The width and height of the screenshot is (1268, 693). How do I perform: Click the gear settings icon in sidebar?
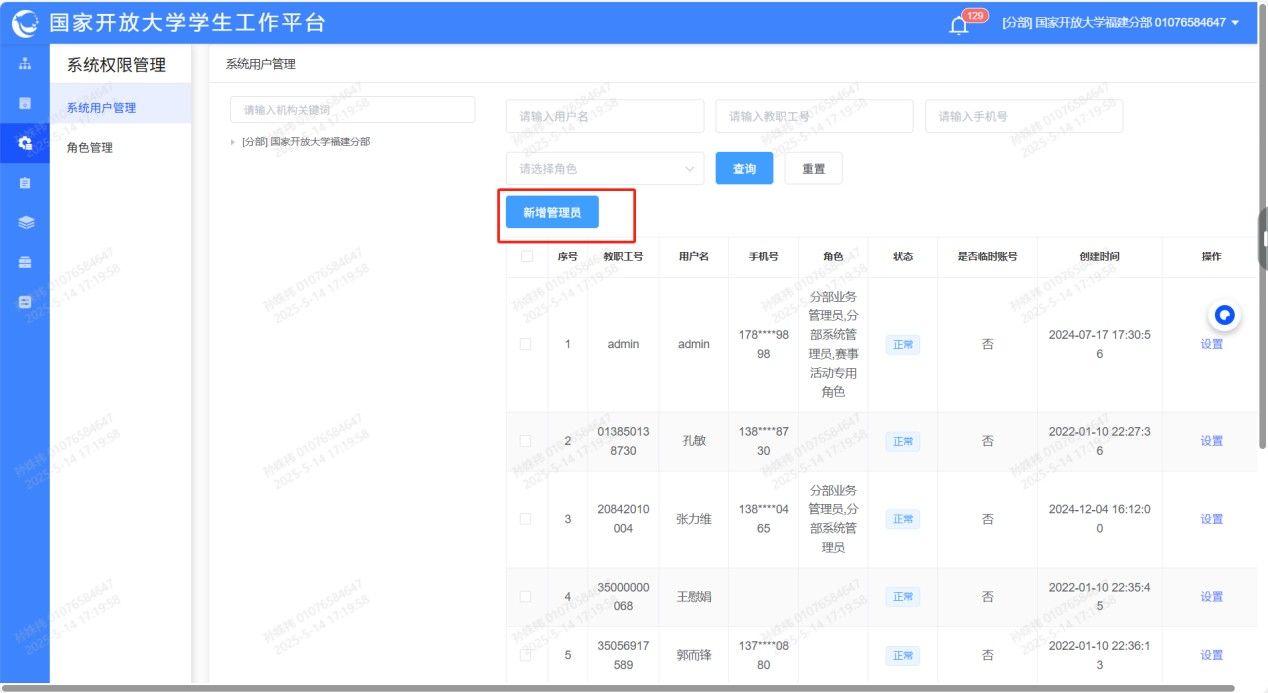click(x=25, y=143)
